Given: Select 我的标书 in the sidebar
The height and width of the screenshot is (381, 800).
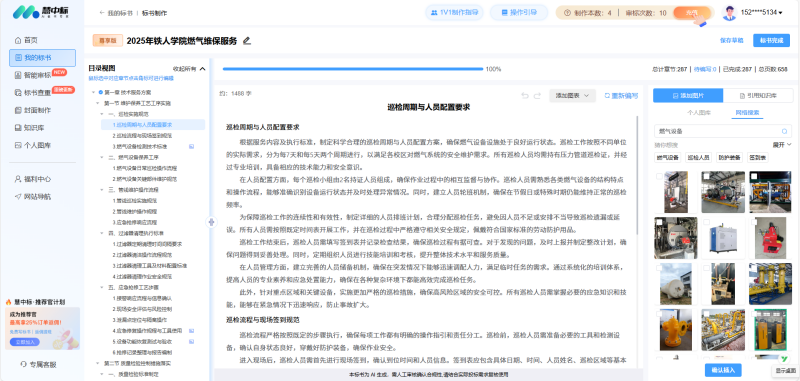Looking at the screenshot, I should [42, 58].
